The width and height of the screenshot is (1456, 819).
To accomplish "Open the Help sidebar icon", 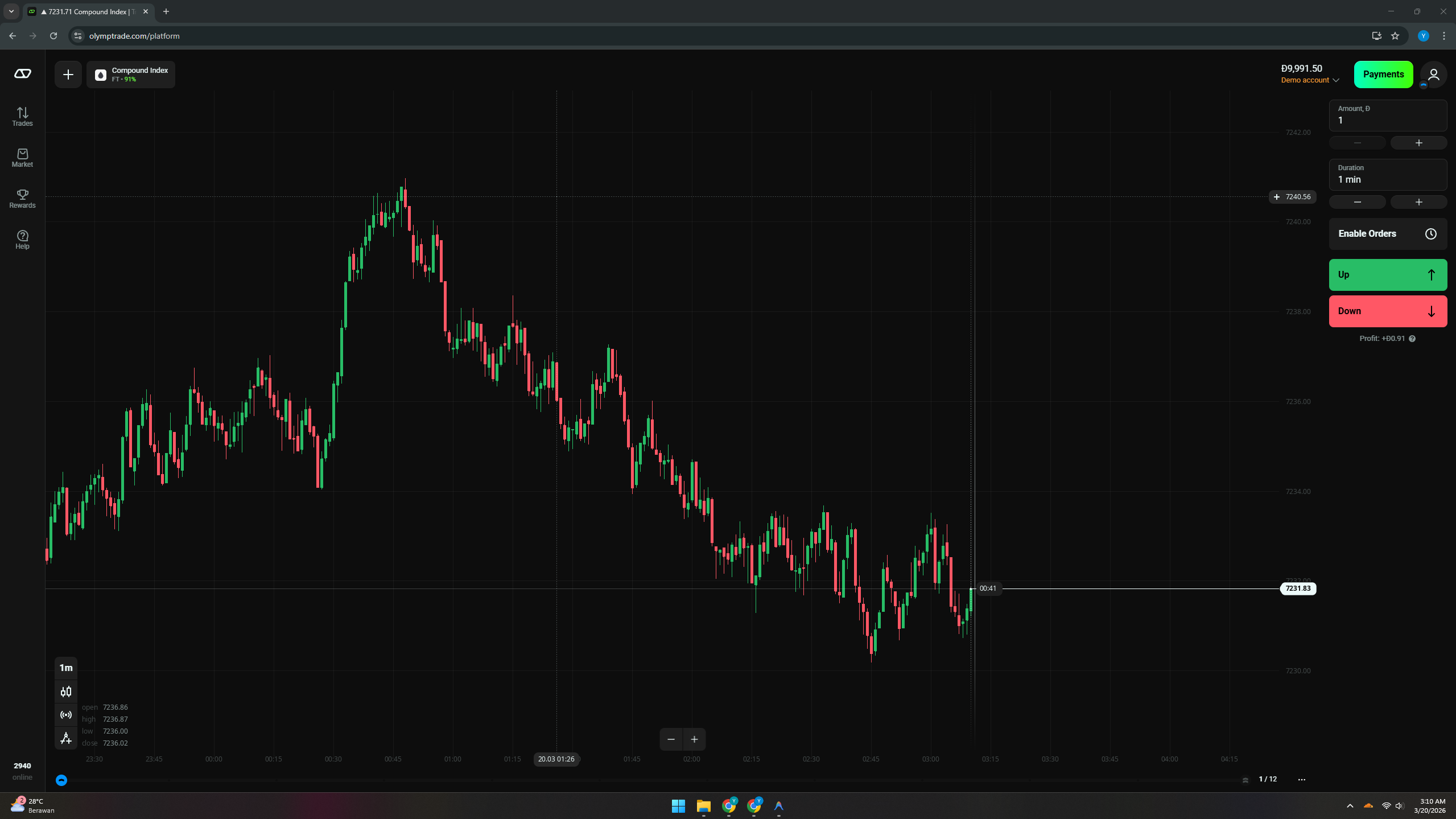I will (22, 240).
